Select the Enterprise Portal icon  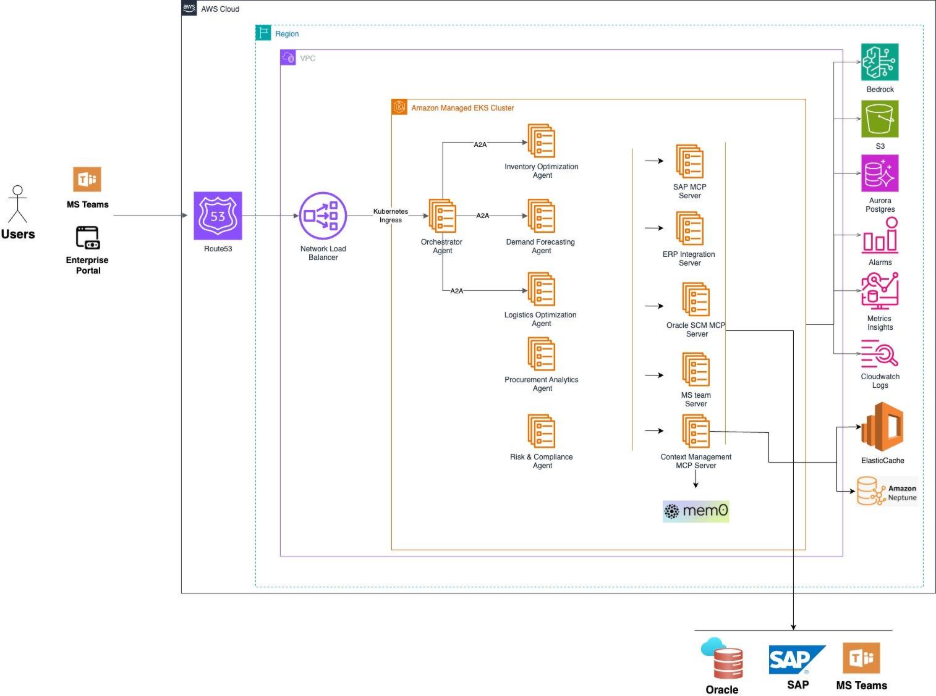click(x=88, y=238)
